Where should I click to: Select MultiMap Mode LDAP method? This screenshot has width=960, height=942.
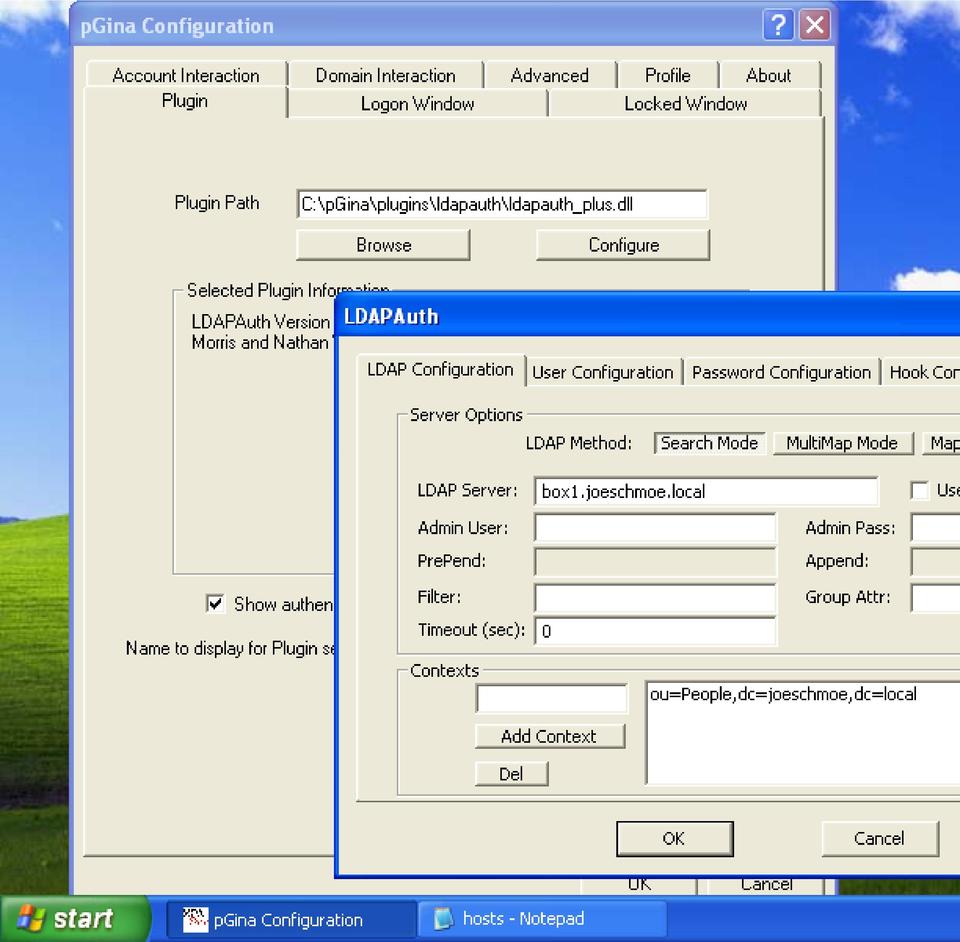click(x=841, y=443)
